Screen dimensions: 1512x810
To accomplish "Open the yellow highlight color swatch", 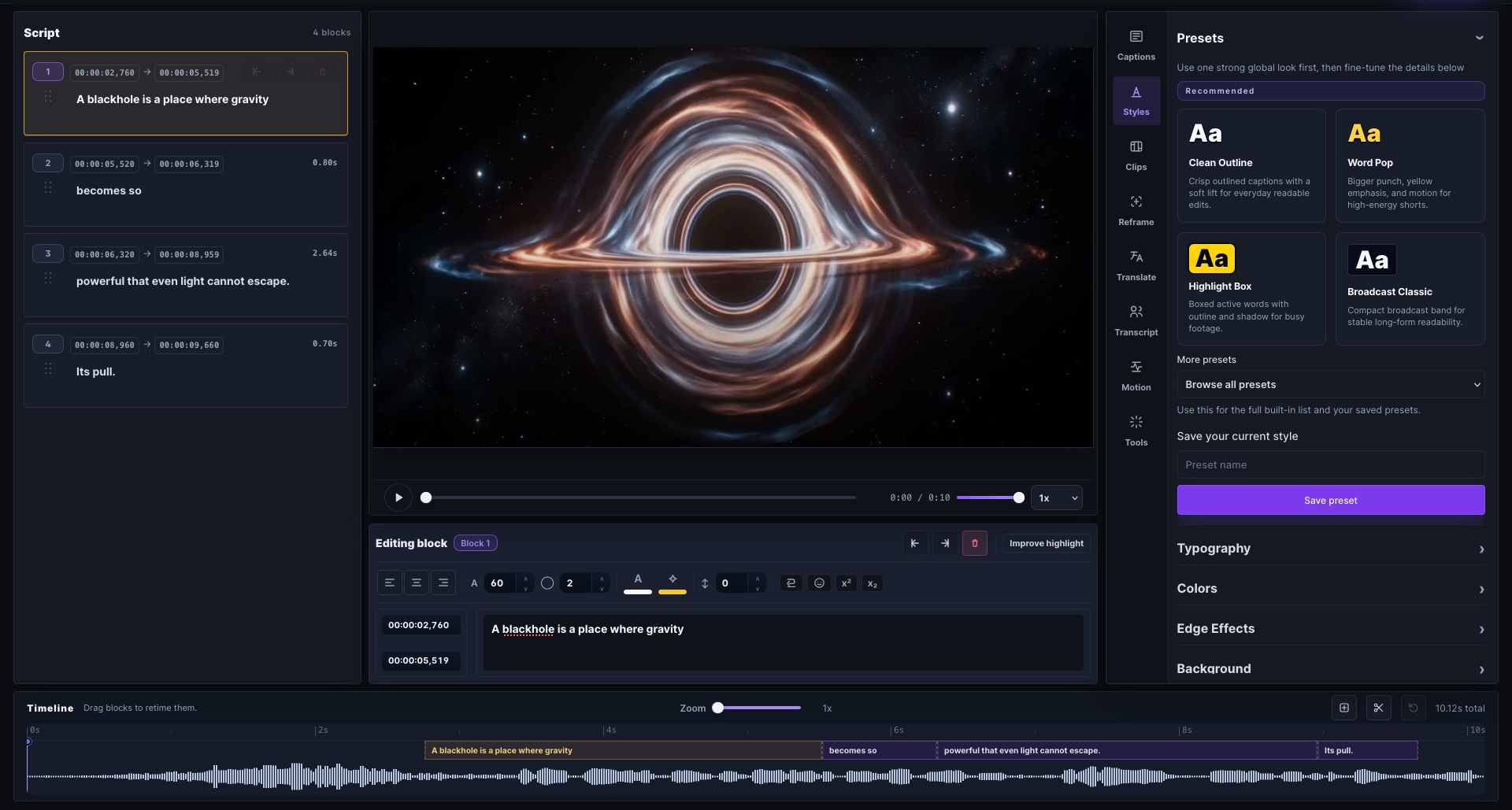I will [672, 583].
